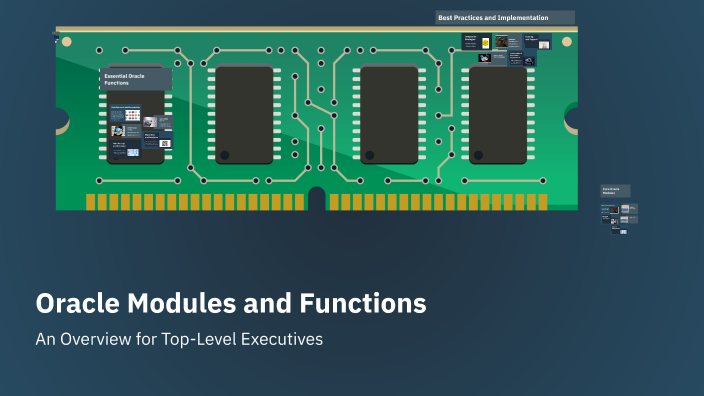
Task: Select the Oracle Modules and Functions title
Action: click(231, 303)
